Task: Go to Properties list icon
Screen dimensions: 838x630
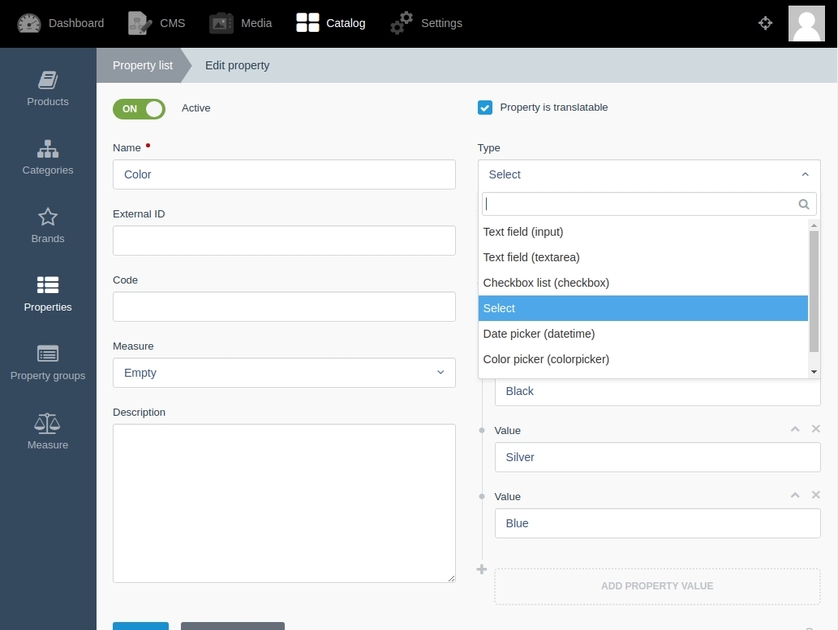Action: (48, 285)
